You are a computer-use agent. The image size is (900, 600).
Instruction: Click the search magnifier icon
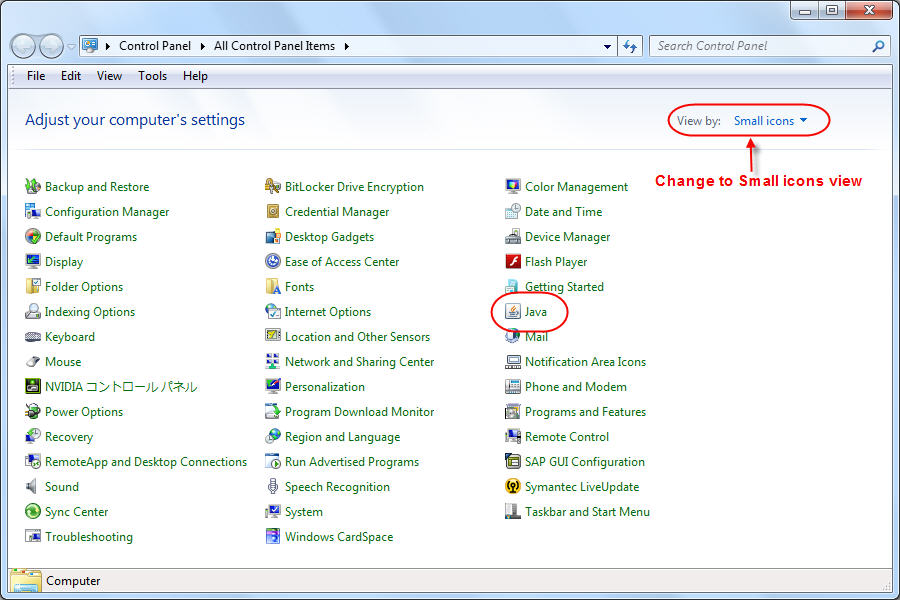(x=879, y=46)
